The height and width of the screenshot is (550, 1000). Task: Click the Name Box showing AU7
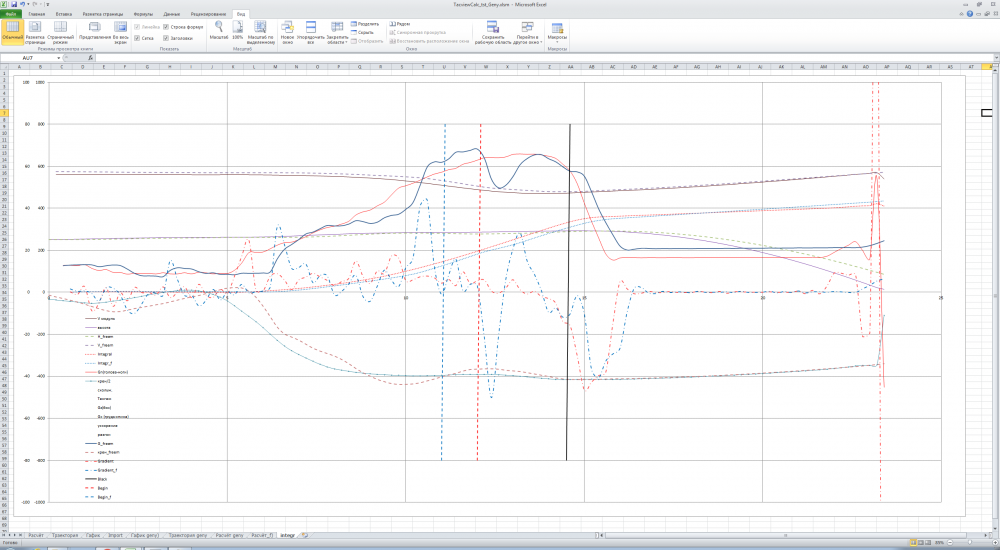point(30,58)
